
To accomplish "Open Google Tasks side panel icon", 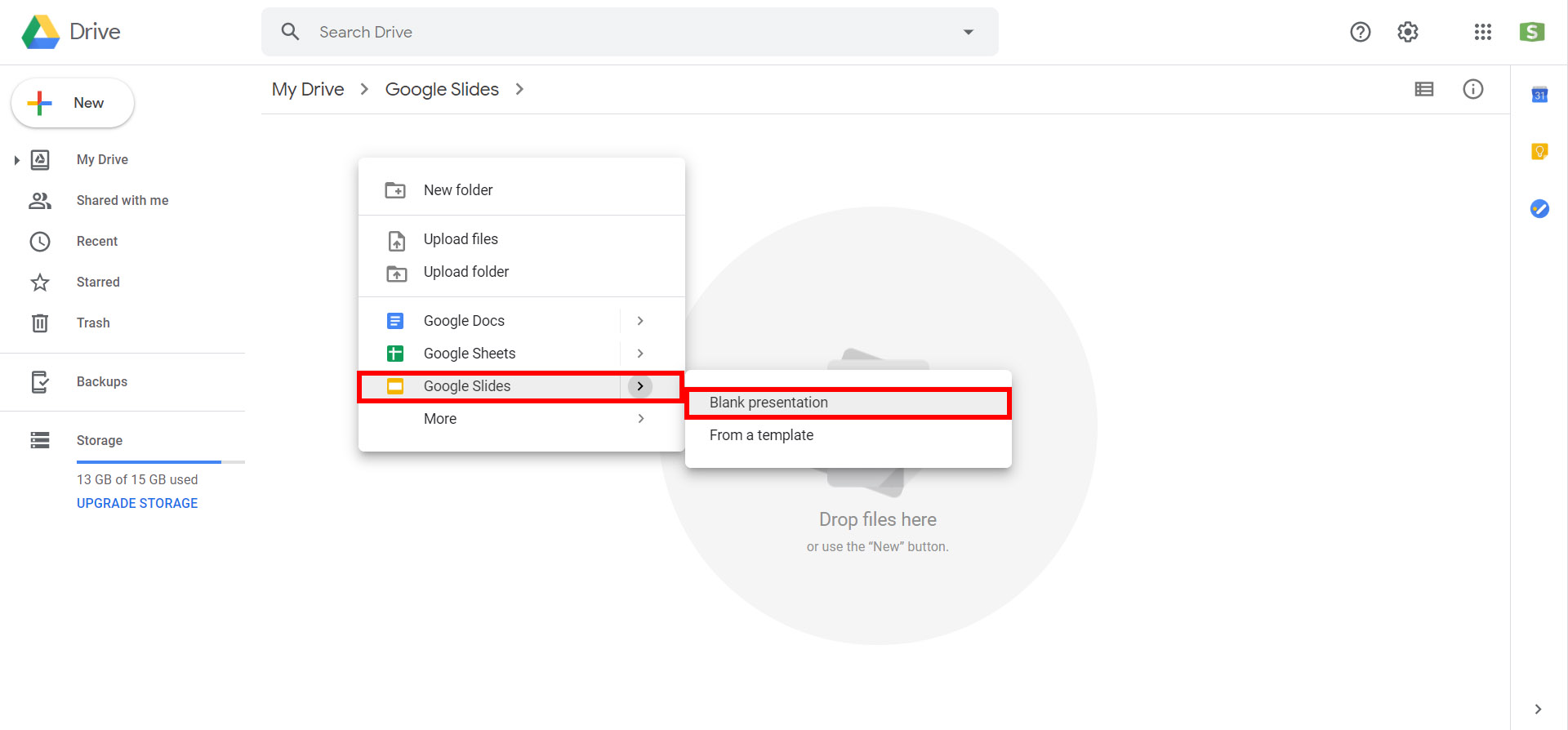I will pyautogui.click(x=1539, y=209).
